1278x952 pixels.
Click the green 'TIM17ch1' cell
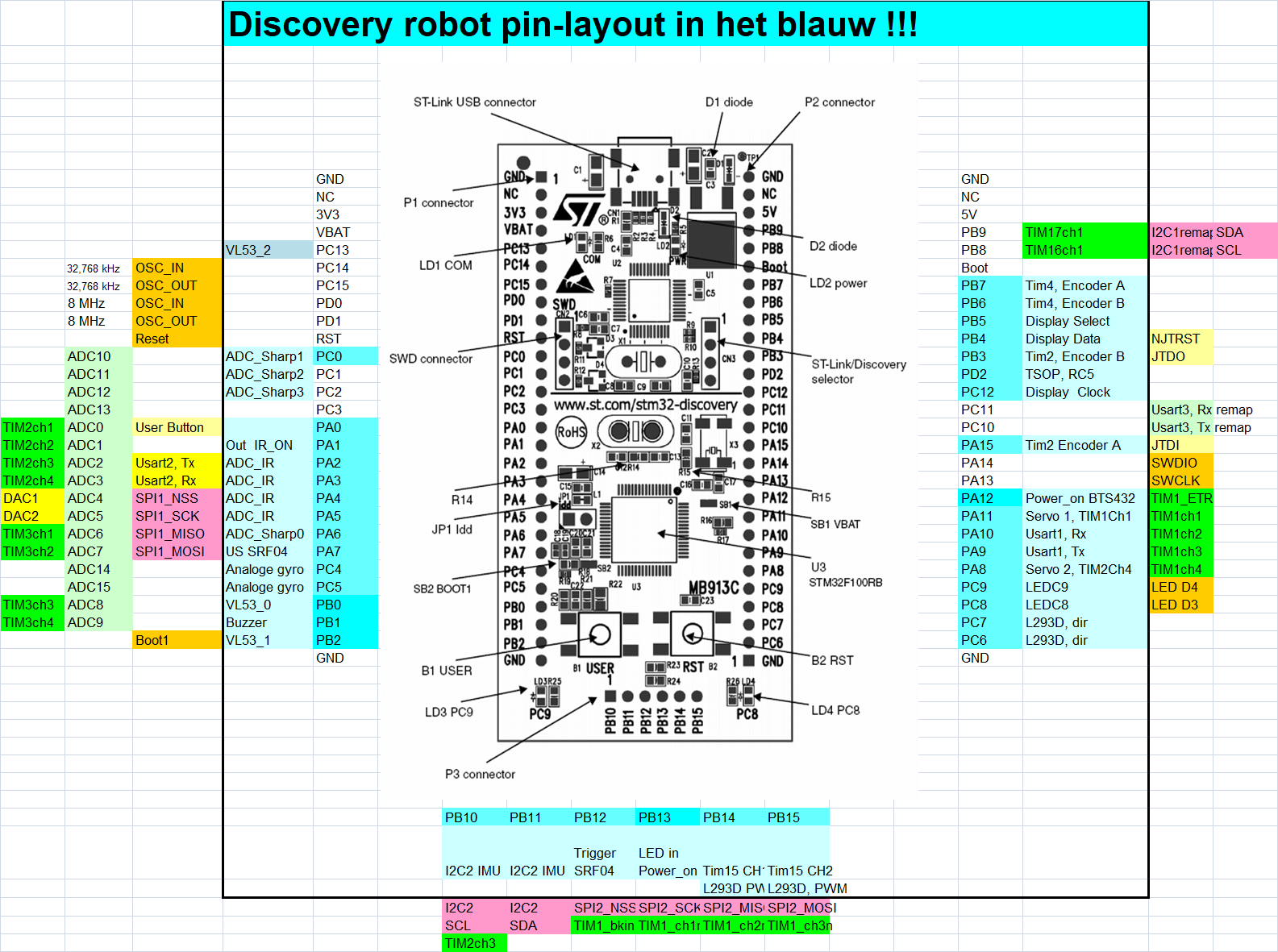[1085, 232]
